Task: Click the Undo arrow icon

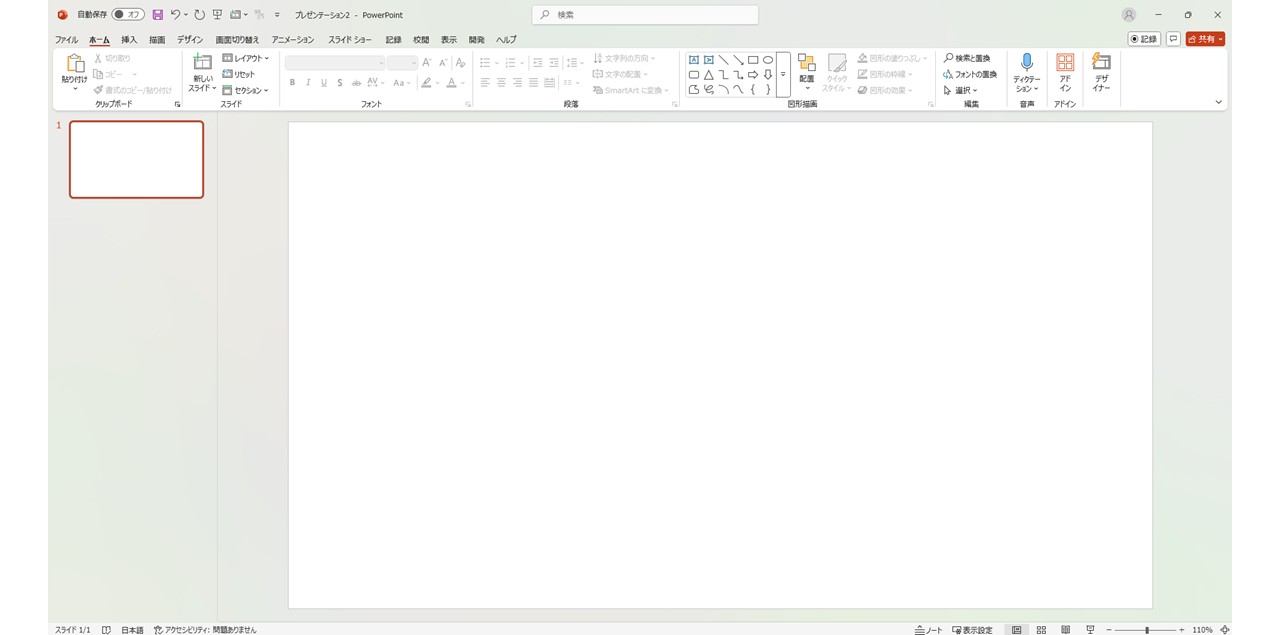Action: click(x=175, y=15)
